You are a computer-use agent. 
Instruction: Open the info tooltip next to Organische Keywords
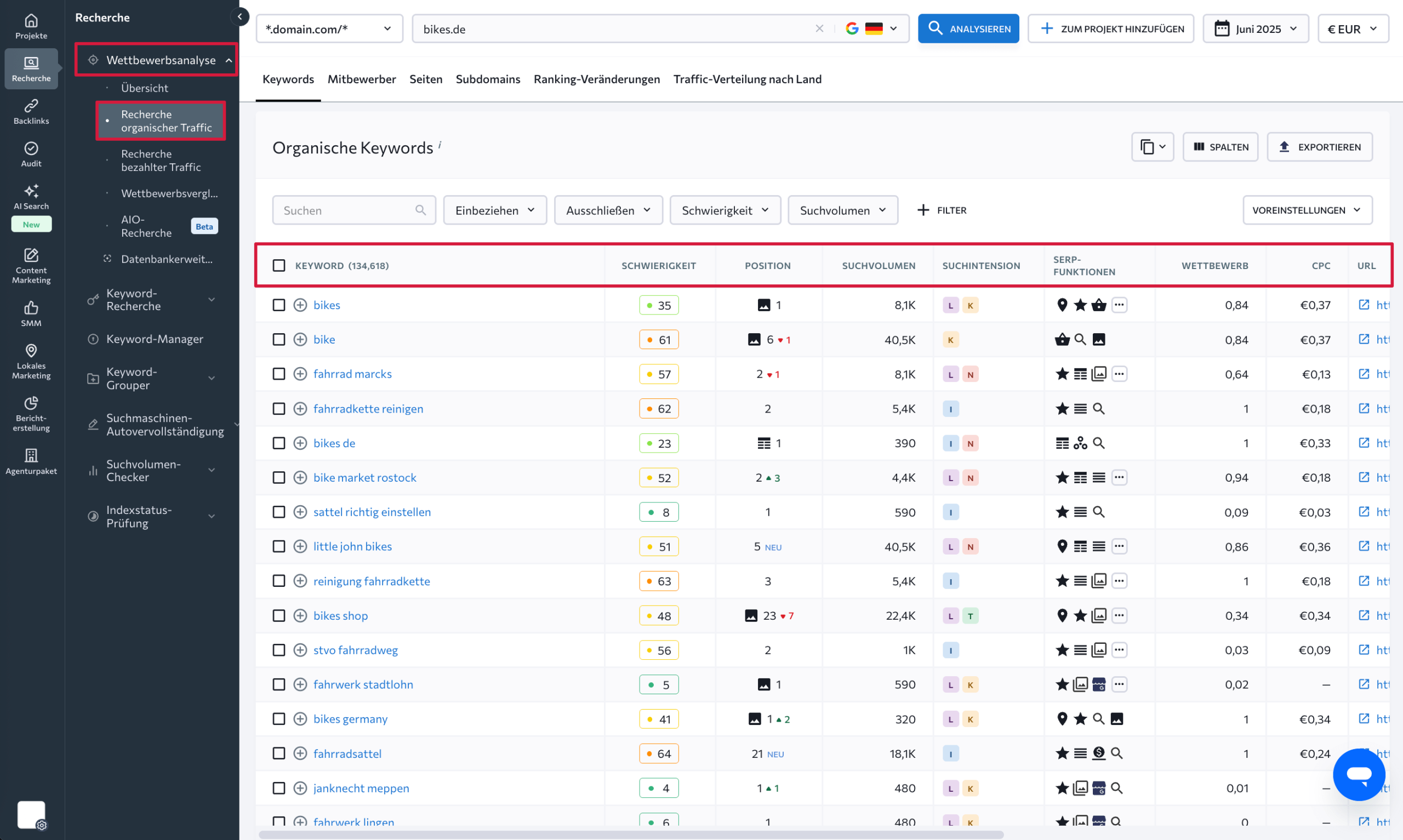coord(440,145)
